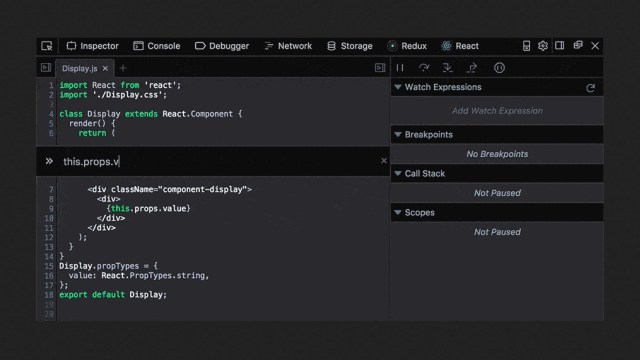The image size is (640, 360).
Task: Collapse the Breakpoints section
Action: 398,134
